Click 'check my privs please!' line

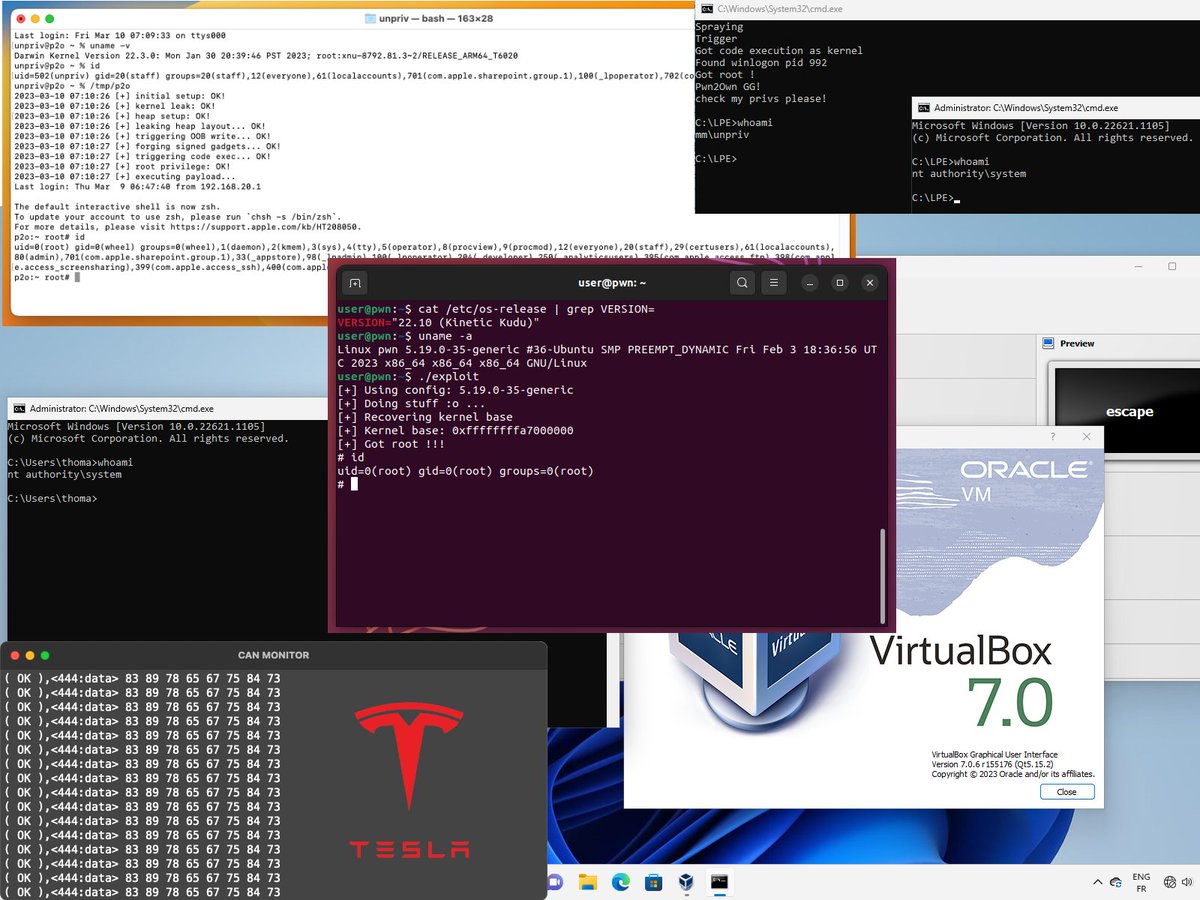pos(761,99)
